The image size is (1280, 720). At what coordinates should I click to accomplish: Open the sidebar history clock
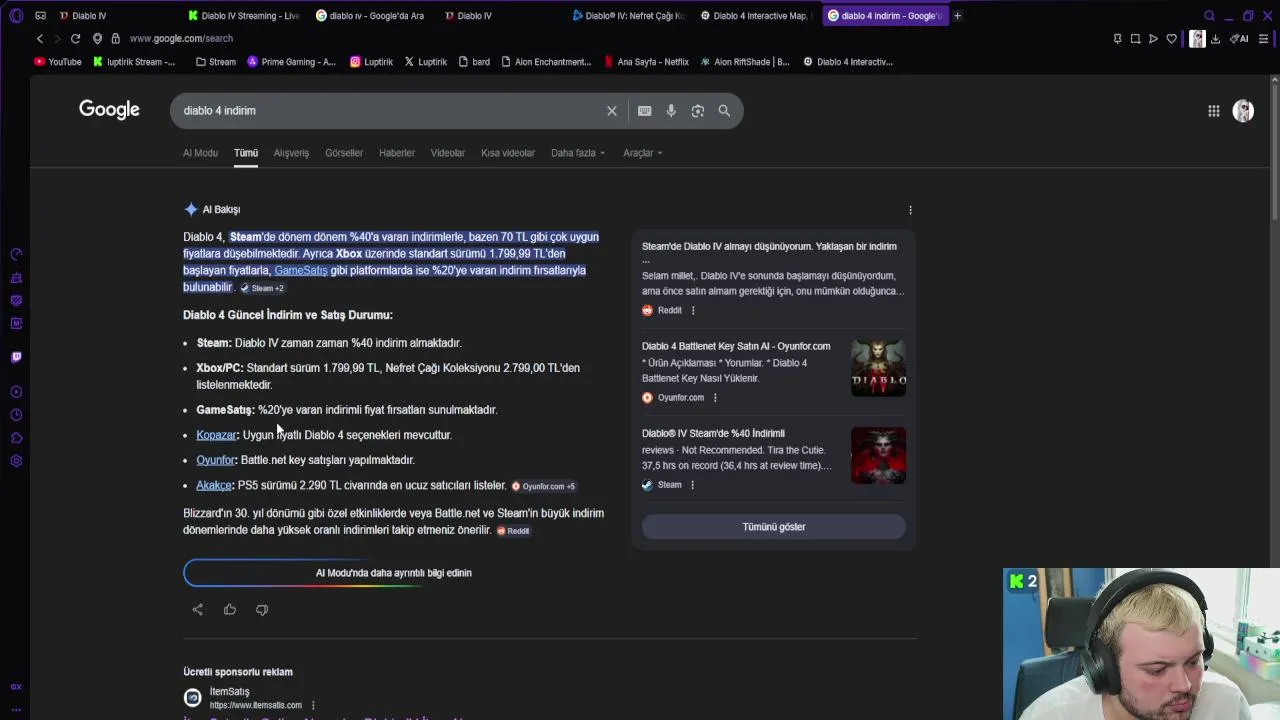pyautogui.click(x=16, y=415)
